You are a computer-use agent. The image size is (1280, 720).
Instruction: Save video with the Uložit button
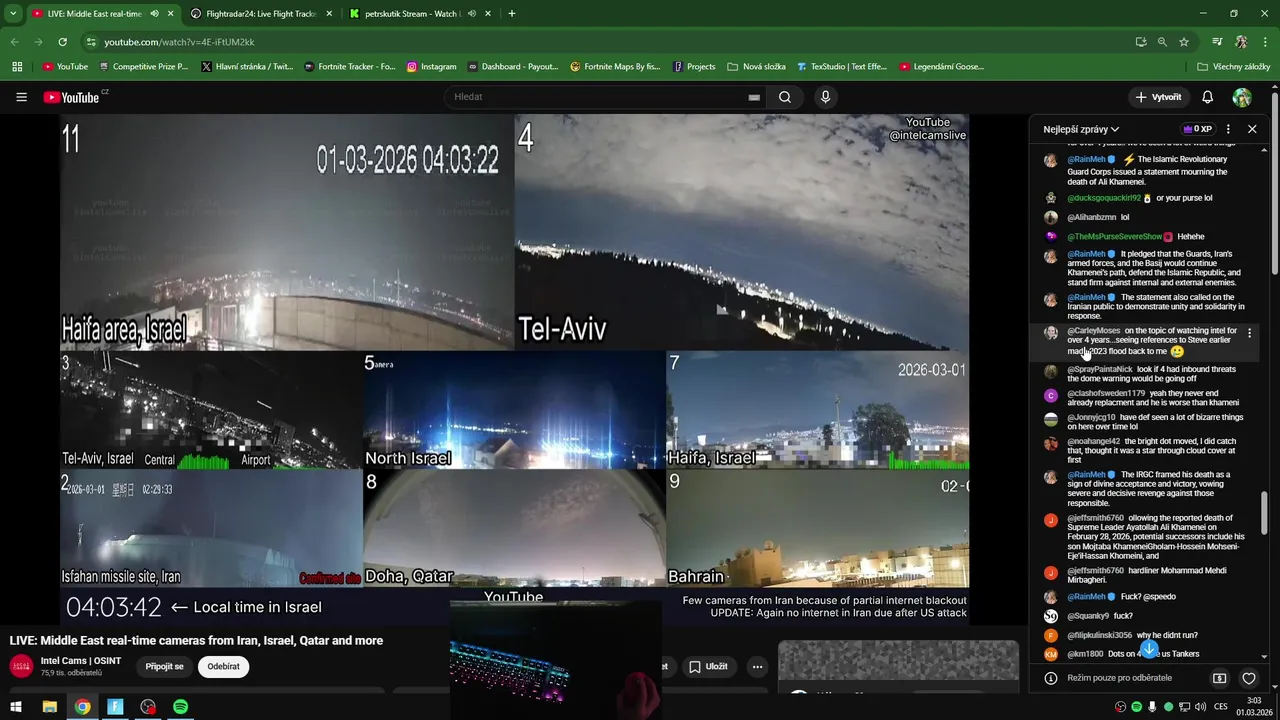point(708,666)
